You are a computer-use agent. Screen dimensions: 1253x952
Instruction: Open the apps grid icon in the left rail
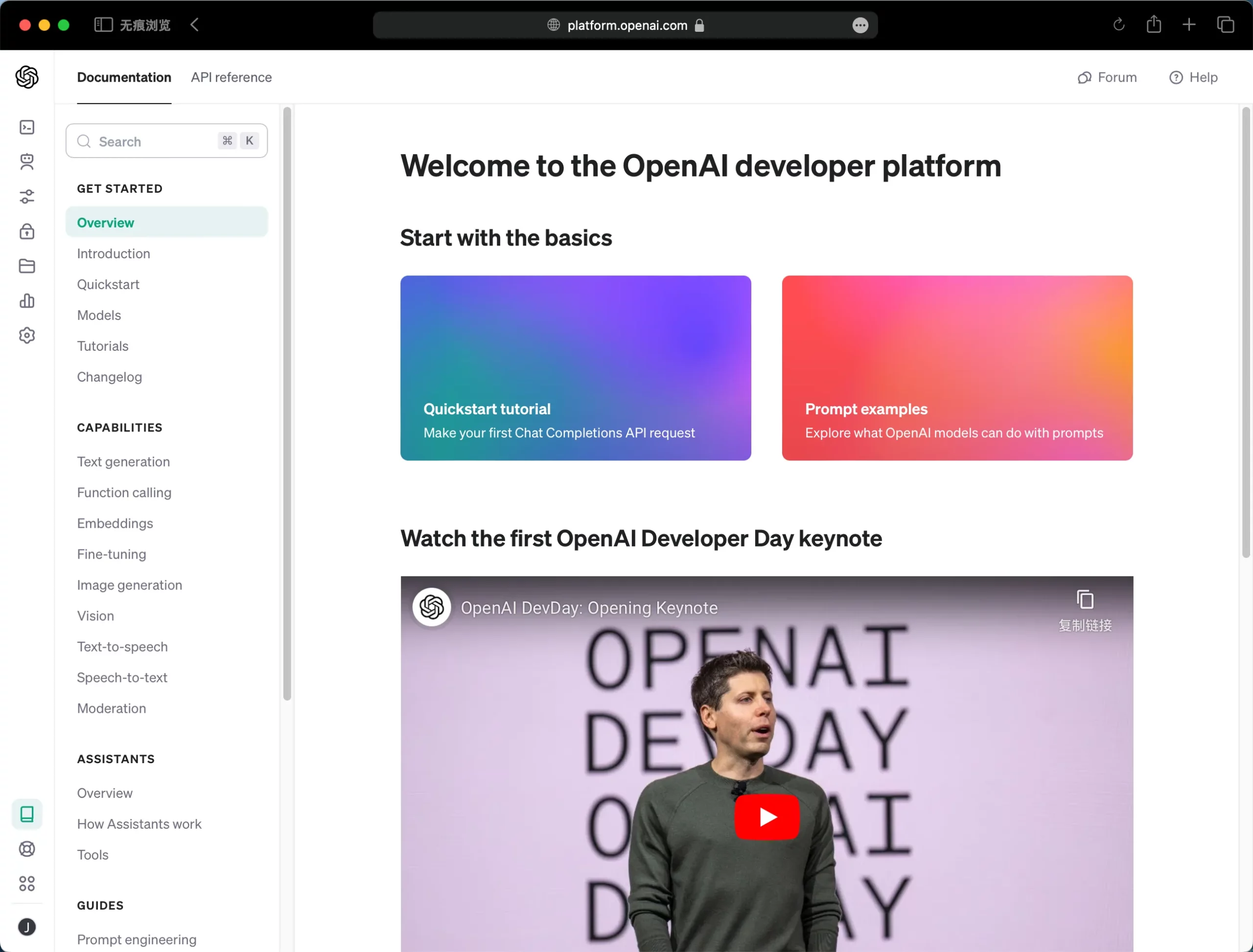[26, 884]
